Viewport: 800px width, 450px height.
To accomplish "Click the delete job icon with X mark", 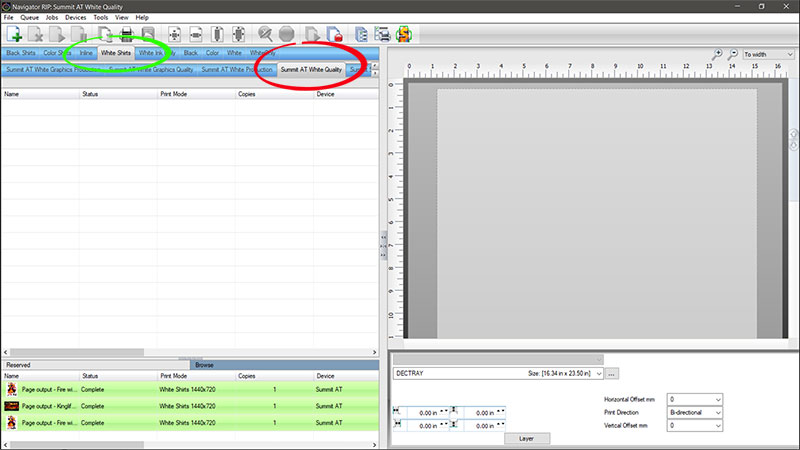I will (36, 34).
